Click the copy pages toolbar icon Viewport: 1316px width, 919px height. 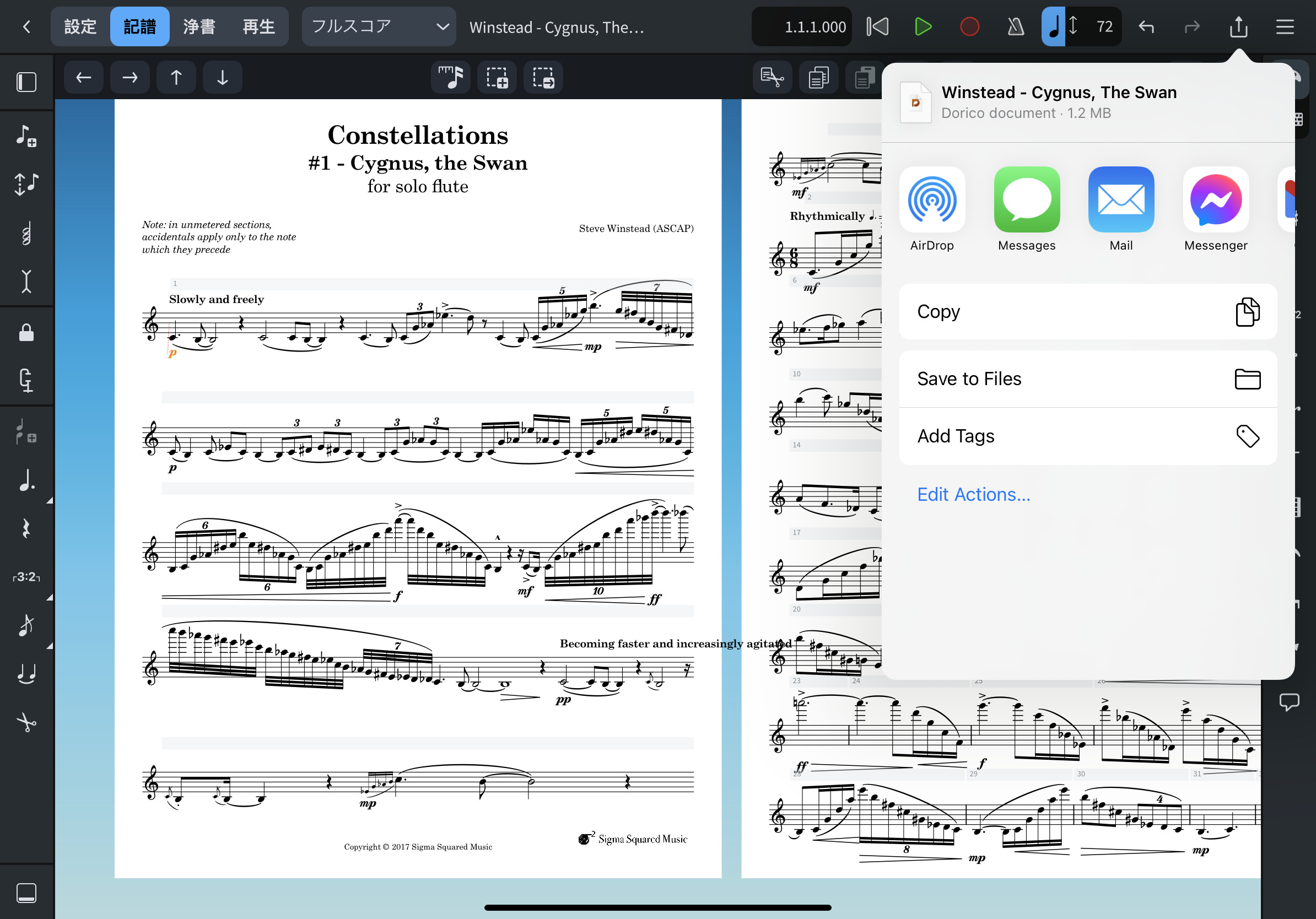tap(819, 77)
